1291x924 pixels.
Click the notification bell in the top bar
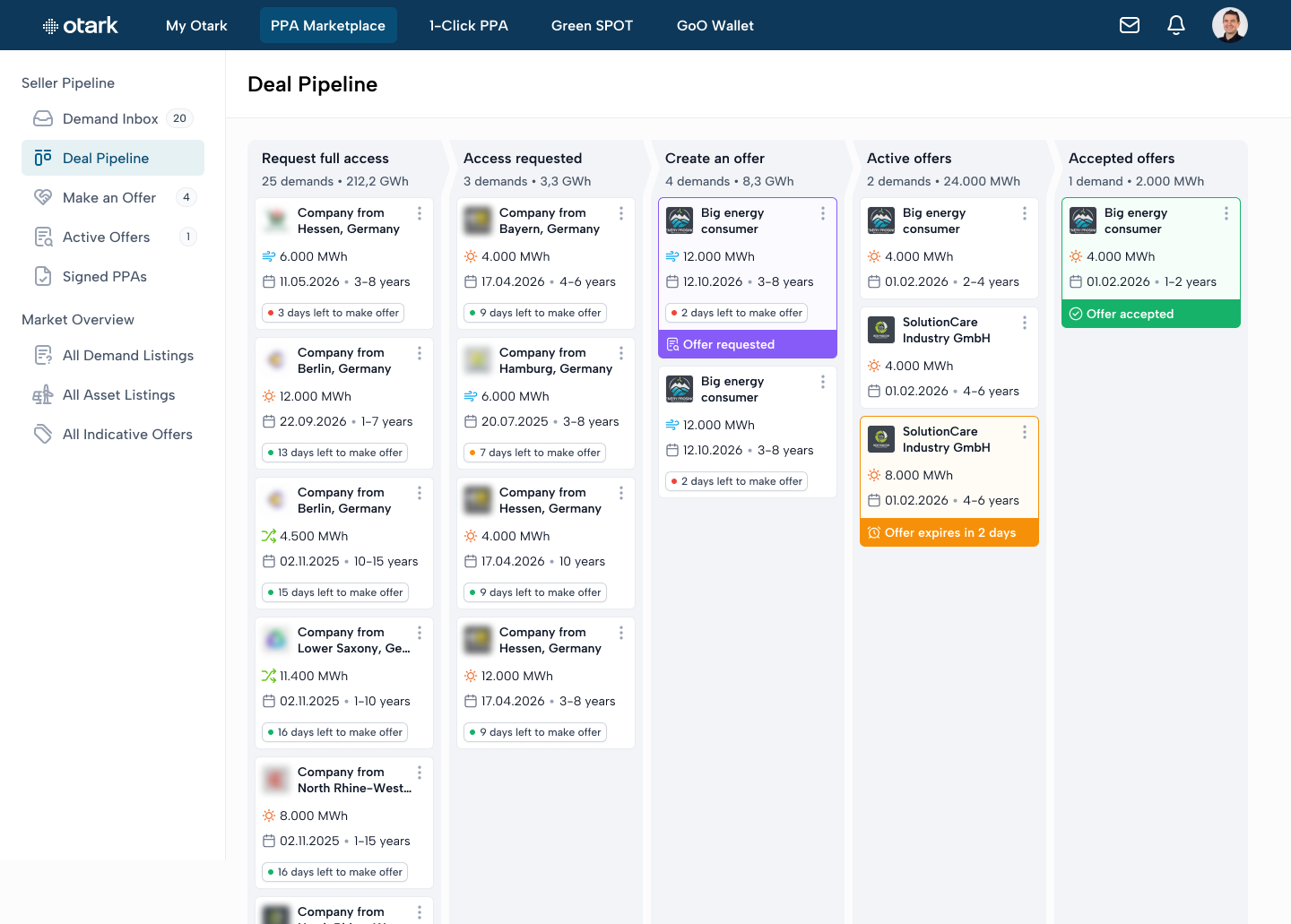1176,25
